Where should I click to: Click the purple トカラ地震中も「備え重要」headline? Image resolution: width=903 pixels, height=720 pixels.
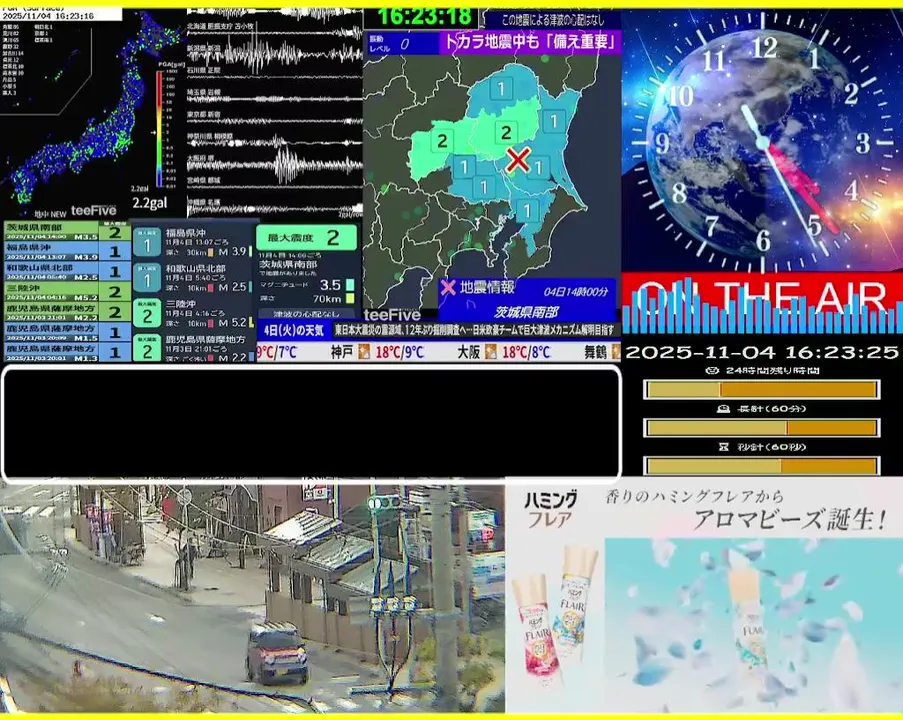click(529, 42)
